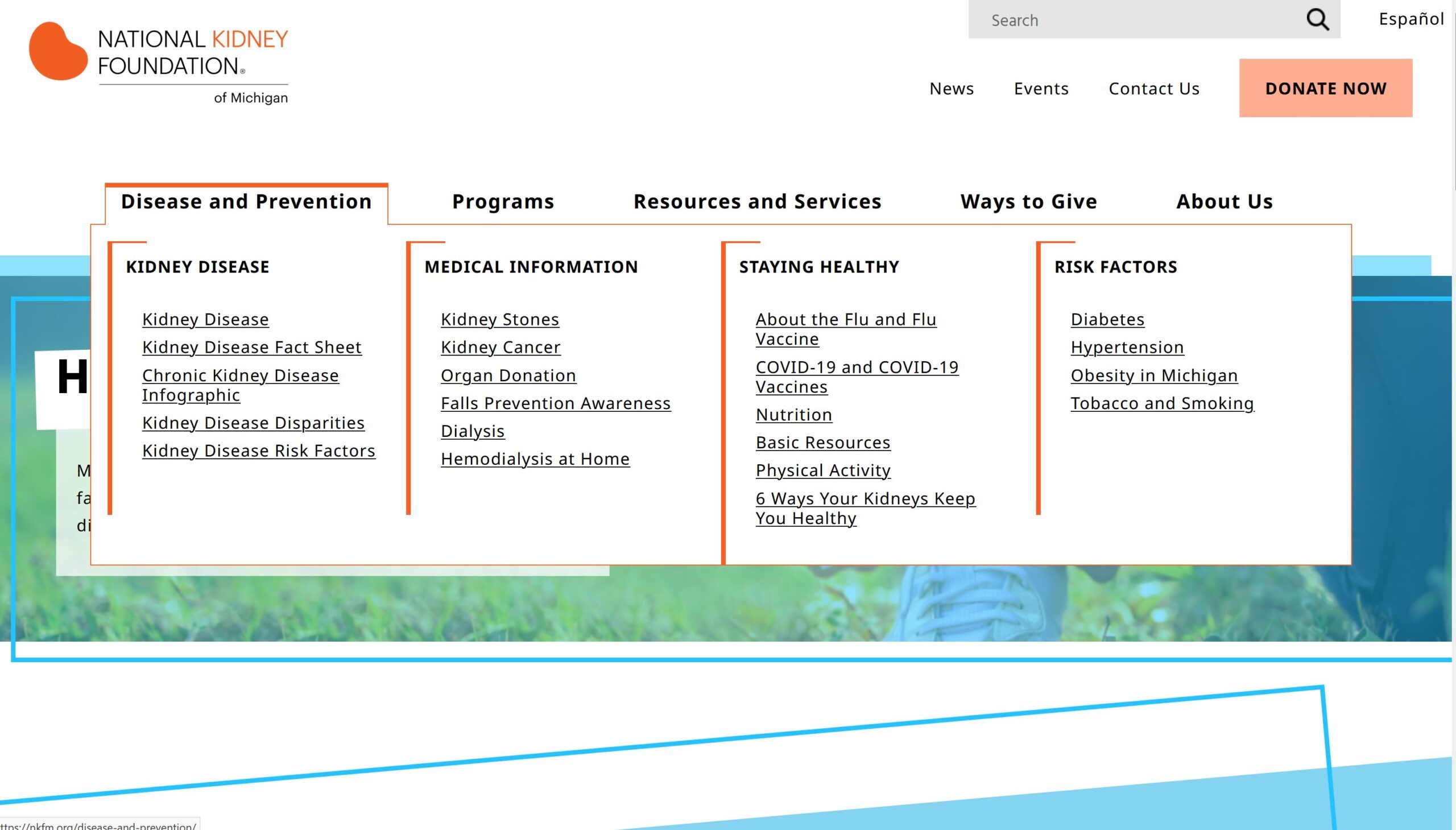Open the News page link
The width and height of the screenshot is (1456, 830).
tap(951, 88)
